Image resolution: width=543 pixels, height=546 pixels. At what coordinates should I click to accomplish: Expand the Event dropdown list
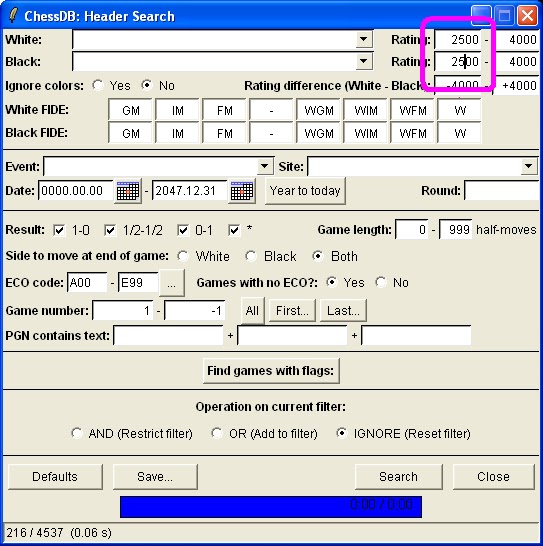pos(265,166)
